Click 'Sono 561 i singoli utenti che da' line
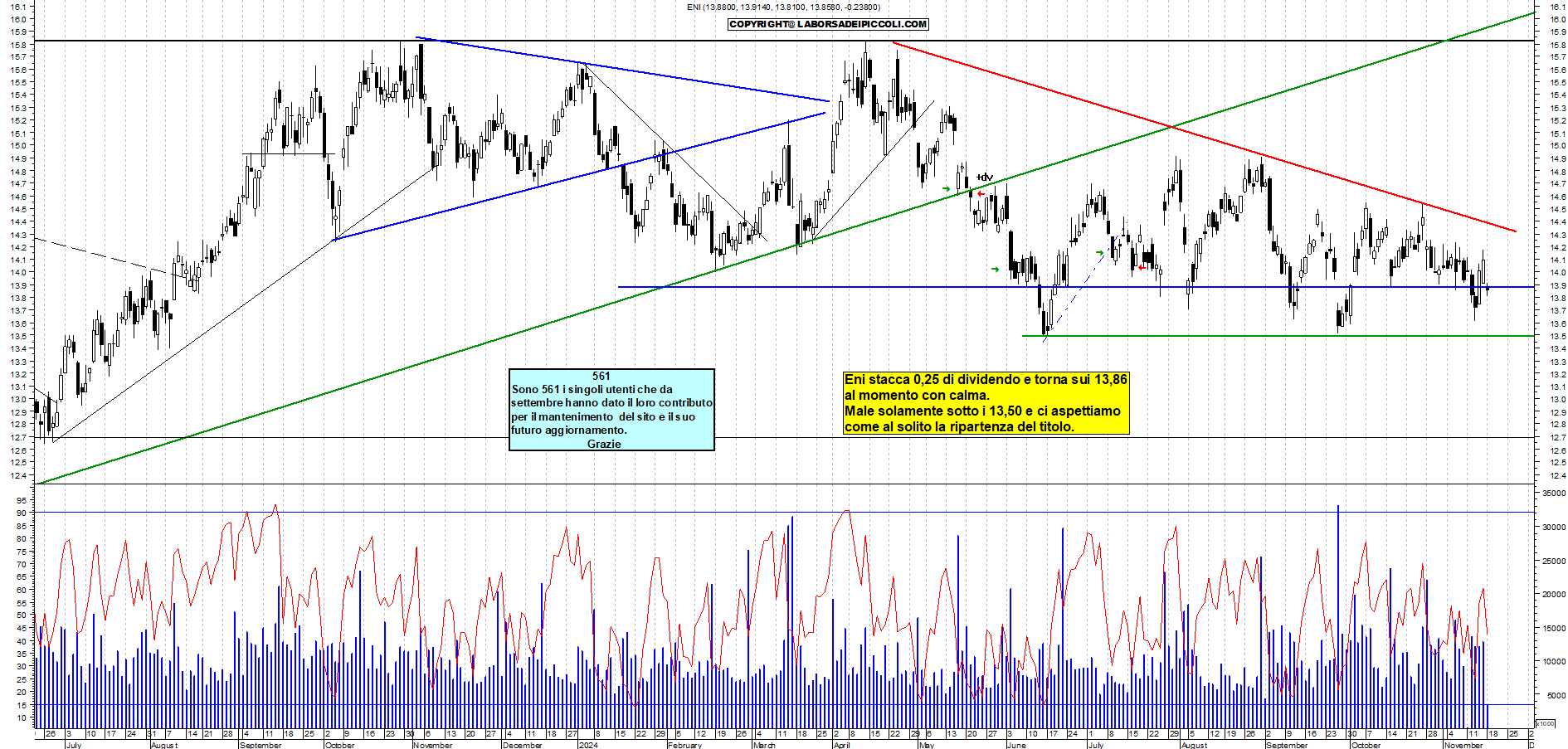The height and width of the screenshot is (749, 1568). [592, 389]
